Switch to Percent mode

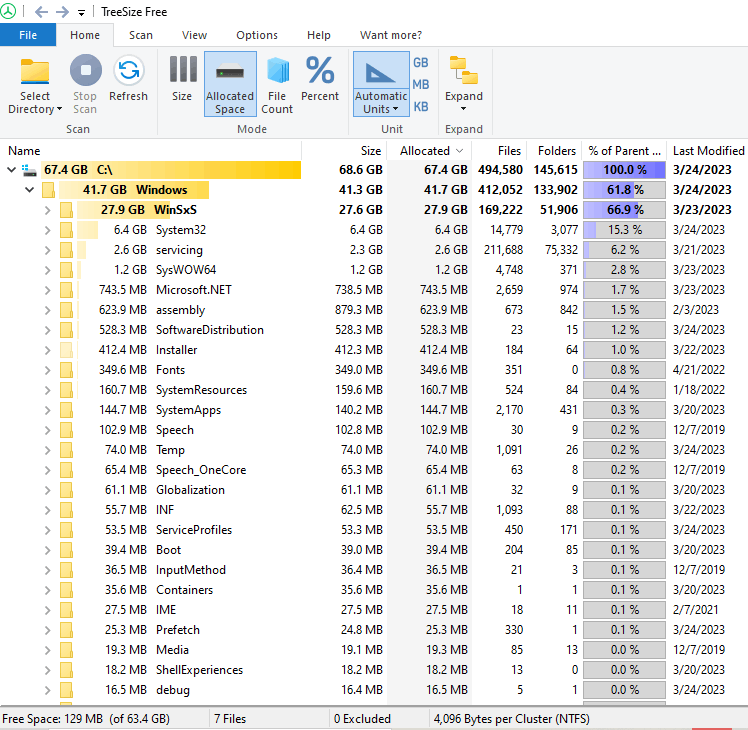pyautogui.click(x=320, y=79)
